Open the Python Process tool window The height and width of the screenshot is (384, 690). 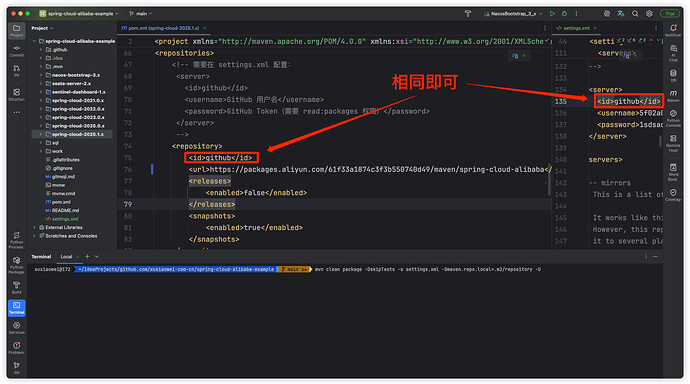(16, 241)
